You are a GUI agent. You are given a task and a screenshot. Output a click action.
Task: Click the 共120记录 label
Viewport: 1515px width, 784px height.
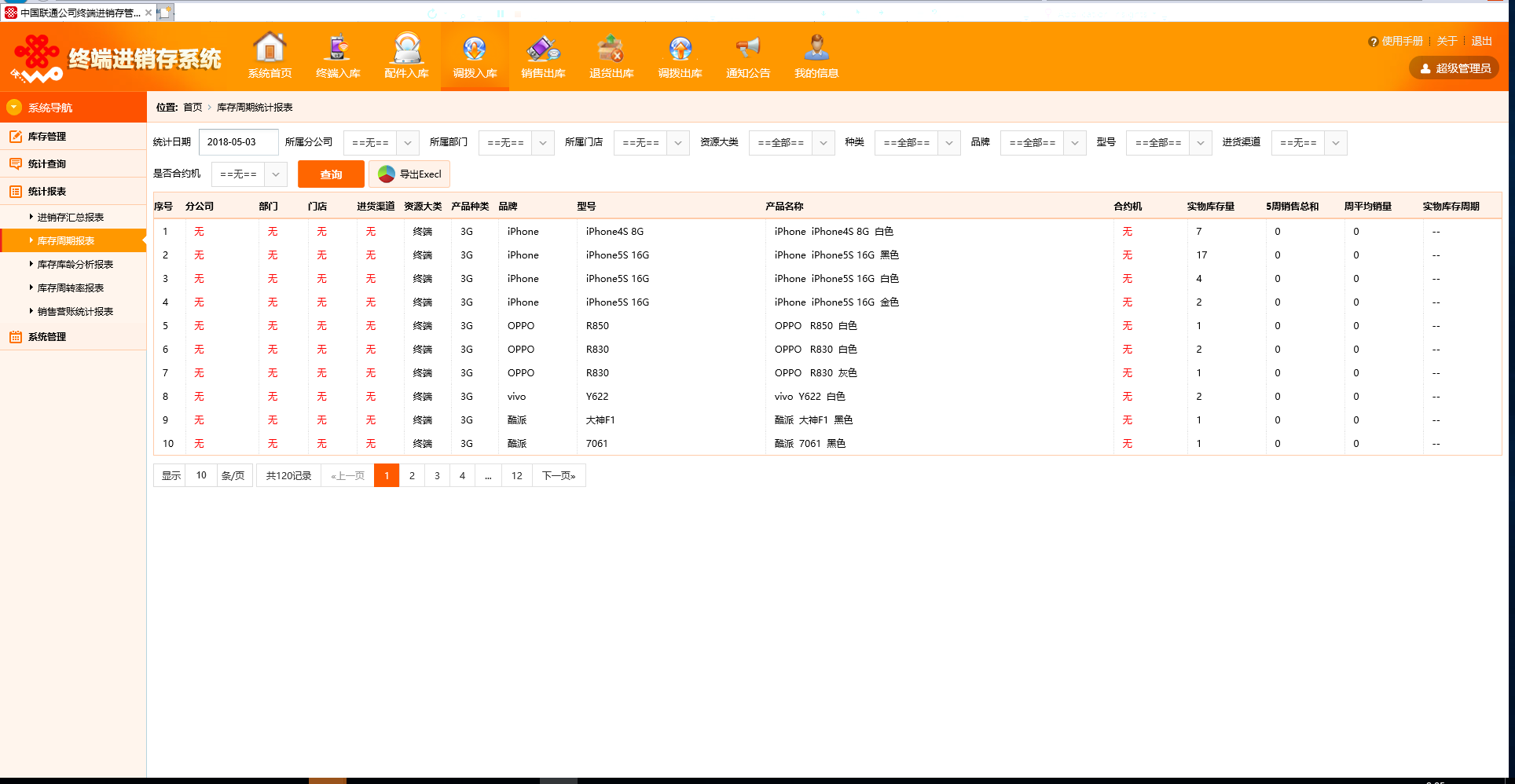coord(288,475)
